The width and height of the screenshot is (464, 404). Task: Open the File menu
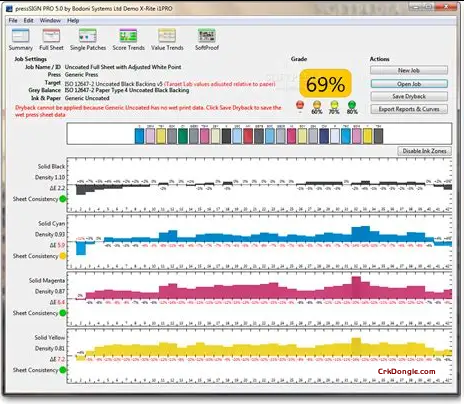coord(13,21)
